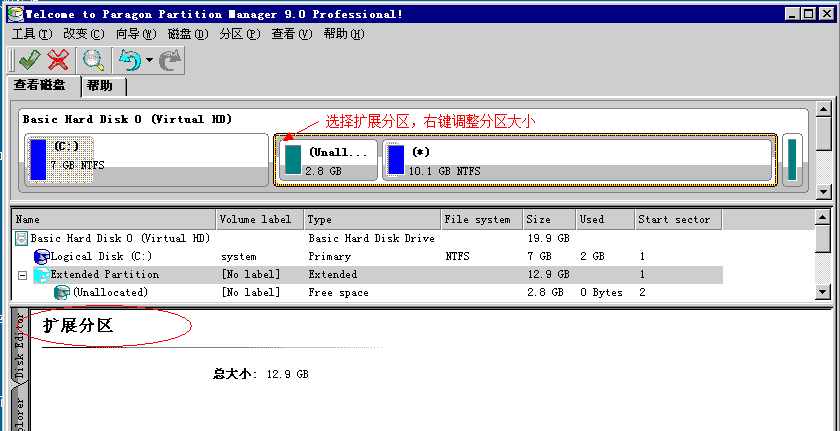Click the Basic Hard Disk 0 drive icon

(21, 239)
